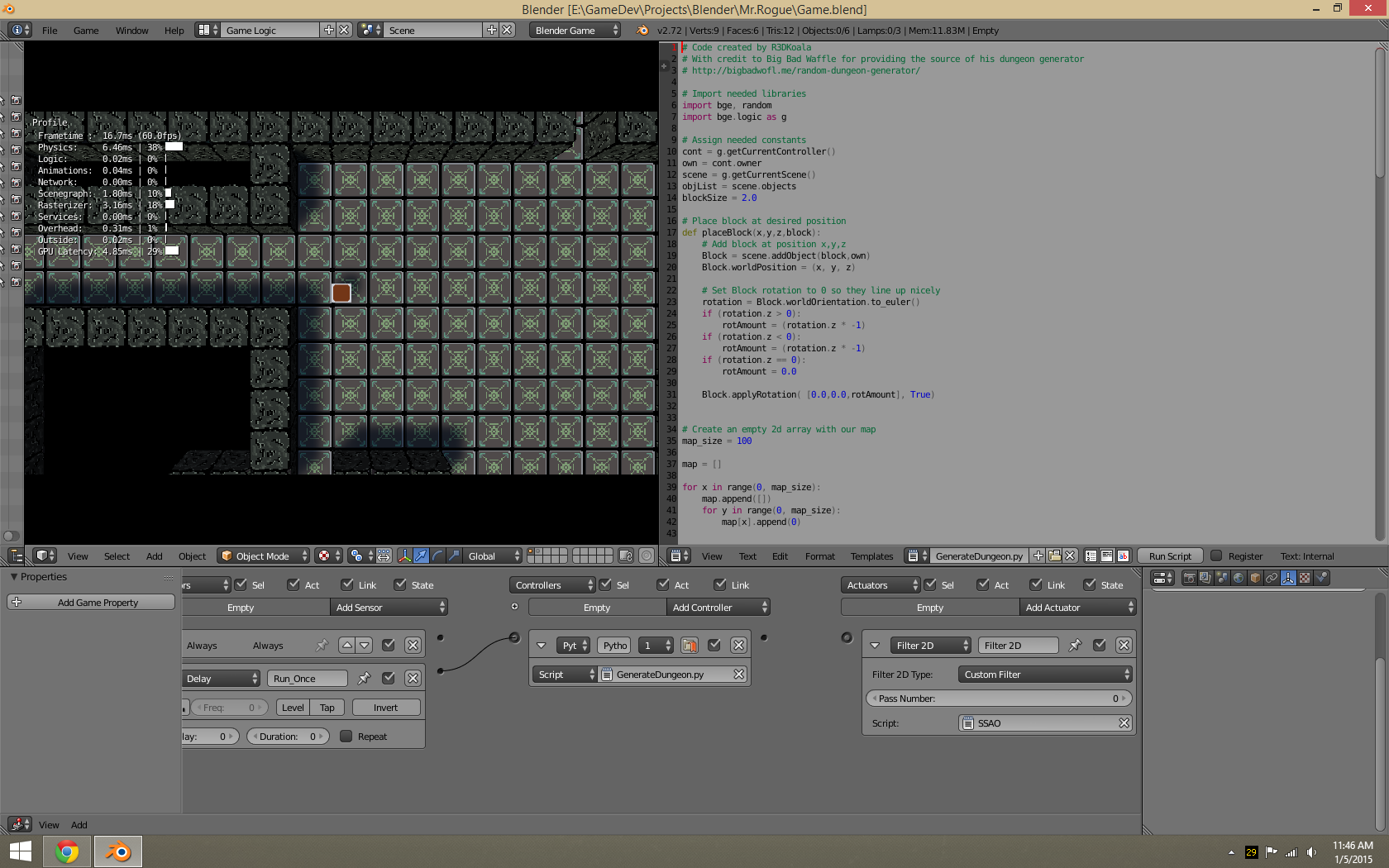Click the Pass Number value field

pyautogui.click(x=998, y=699)
